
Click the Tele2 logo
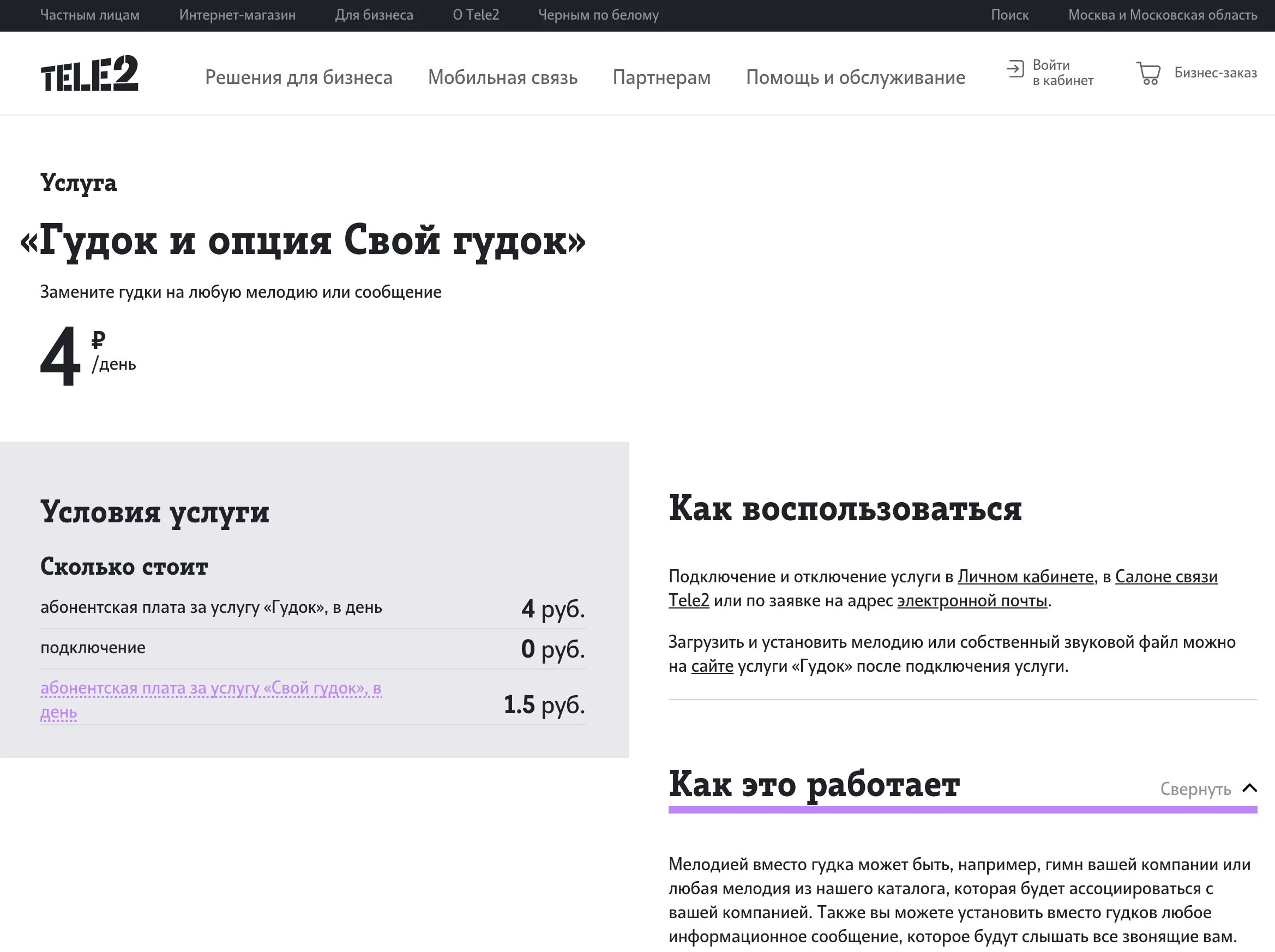[x=89, y=73]
